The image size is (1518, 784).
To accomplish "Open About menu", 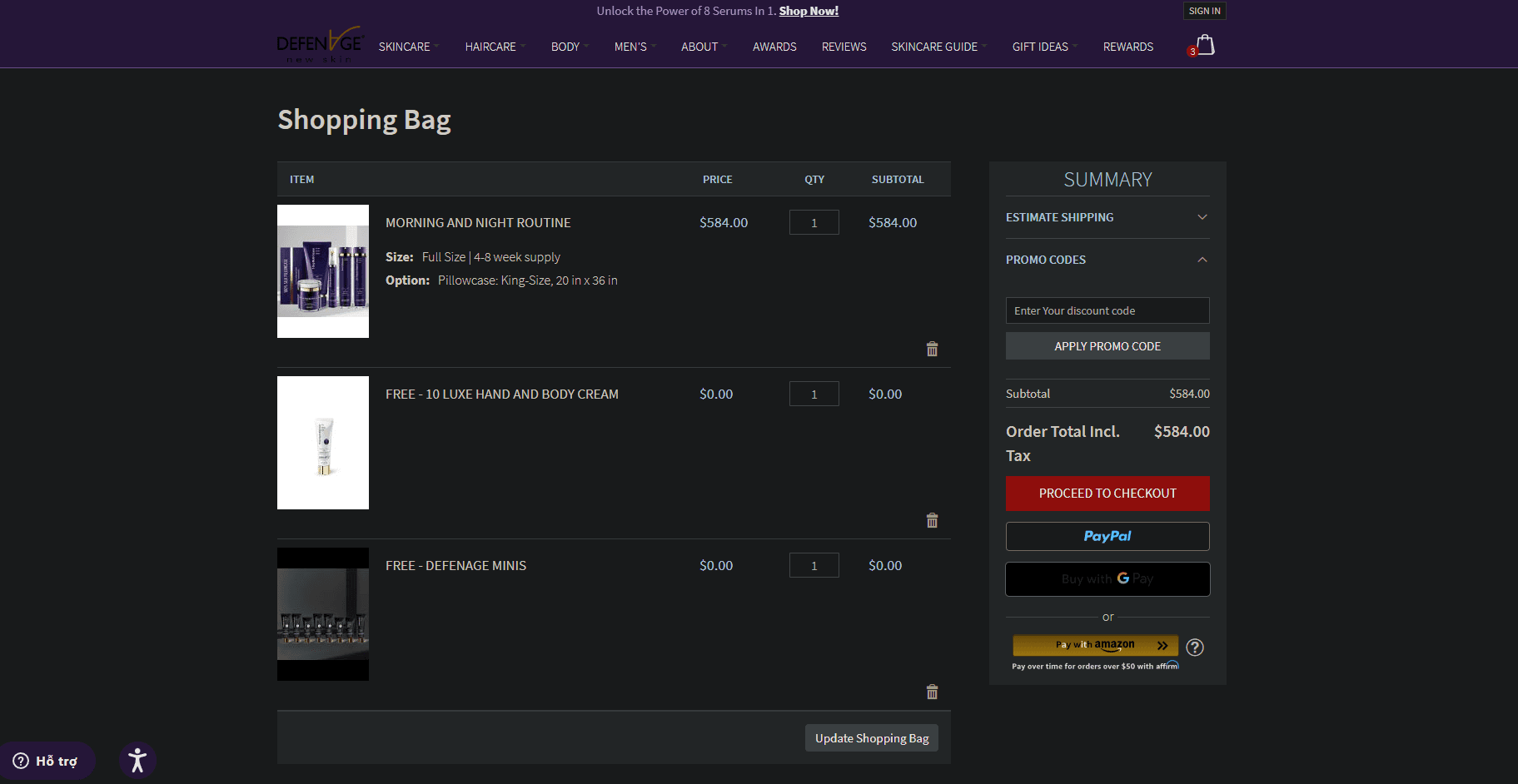I will [704, 47].
